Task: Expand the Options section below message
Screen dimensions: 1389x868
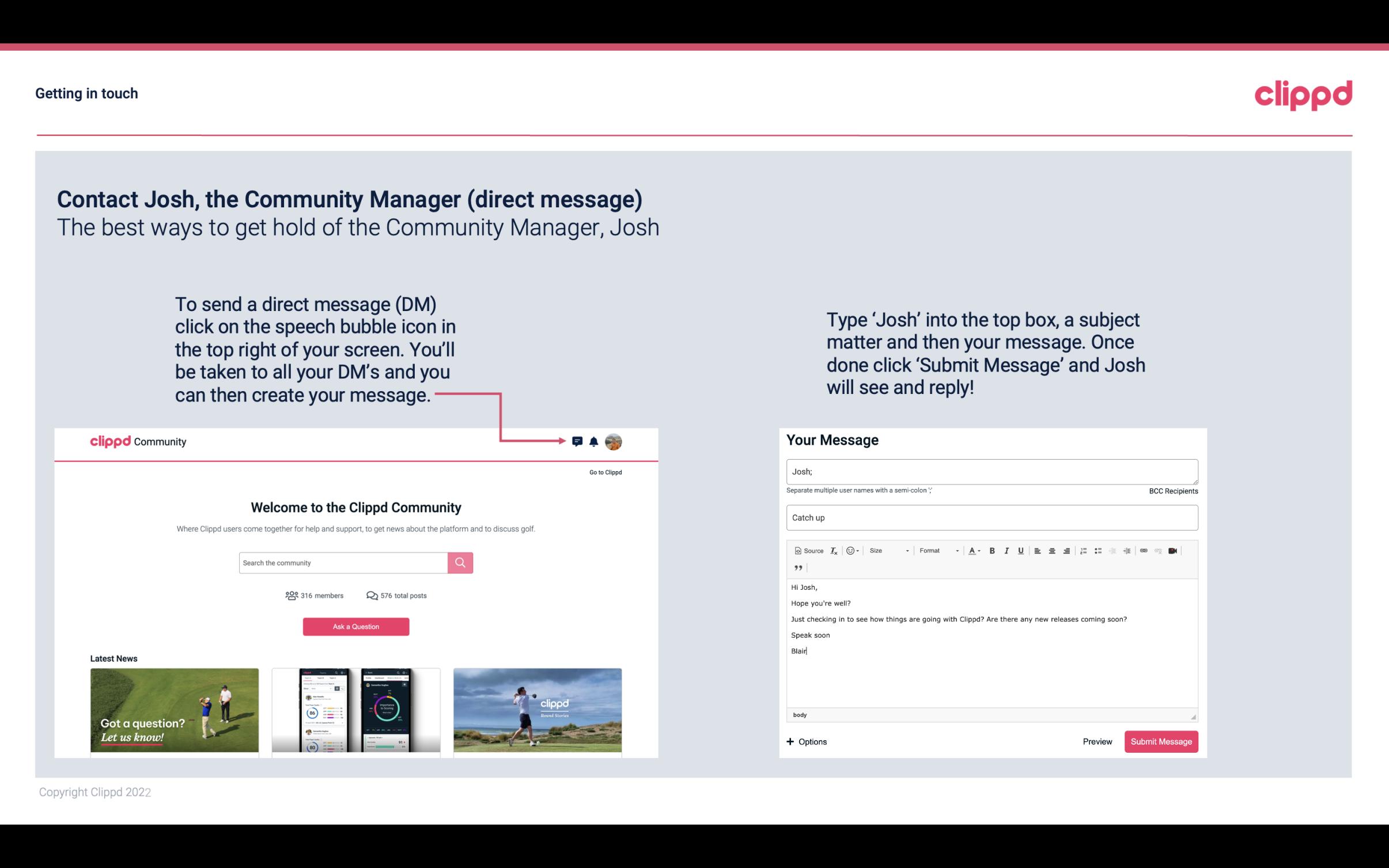Action: [x=806, y=741]
